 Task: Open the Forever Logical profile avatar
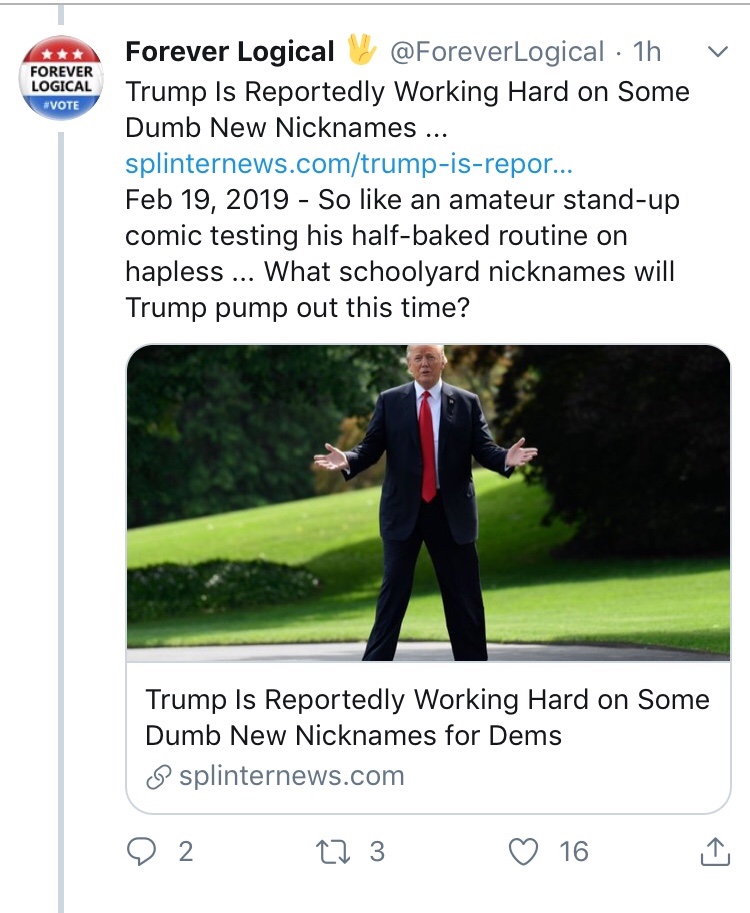tap(62, 77)
